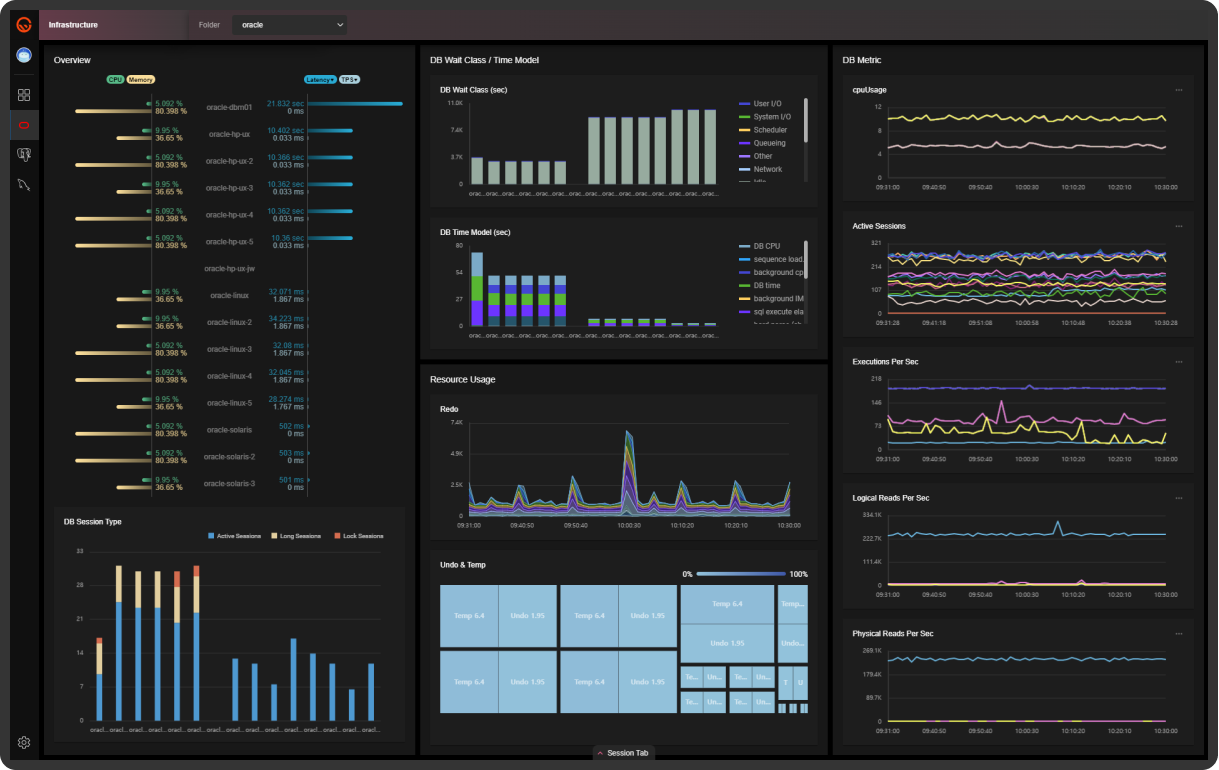Expand the Session Tab at the bottom

click(x=624, y=753)
